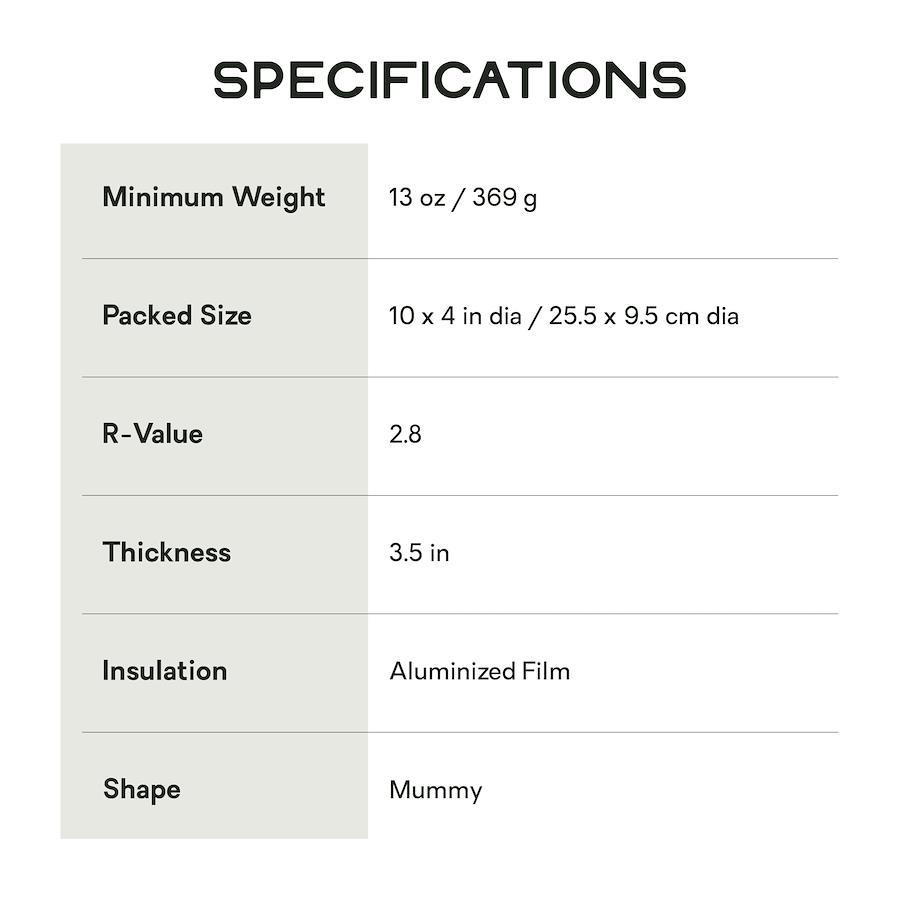Select the Thickness label
Viewport: 900px width, 900px height.
point(166,552)
